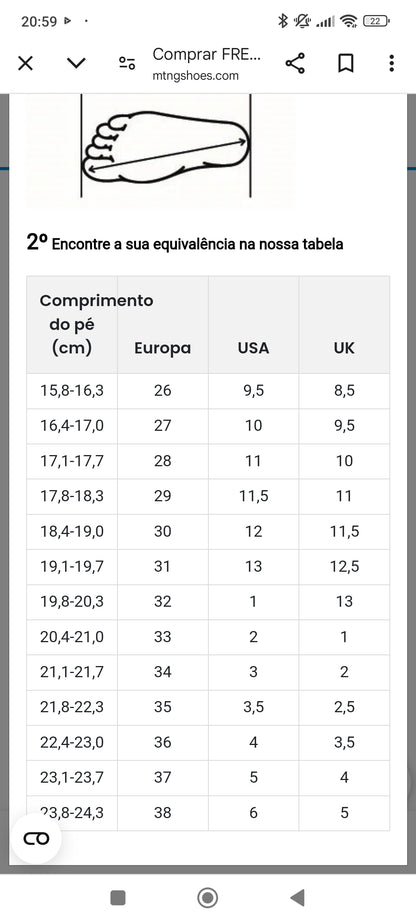Close the browser custom tab

[25, 63]
